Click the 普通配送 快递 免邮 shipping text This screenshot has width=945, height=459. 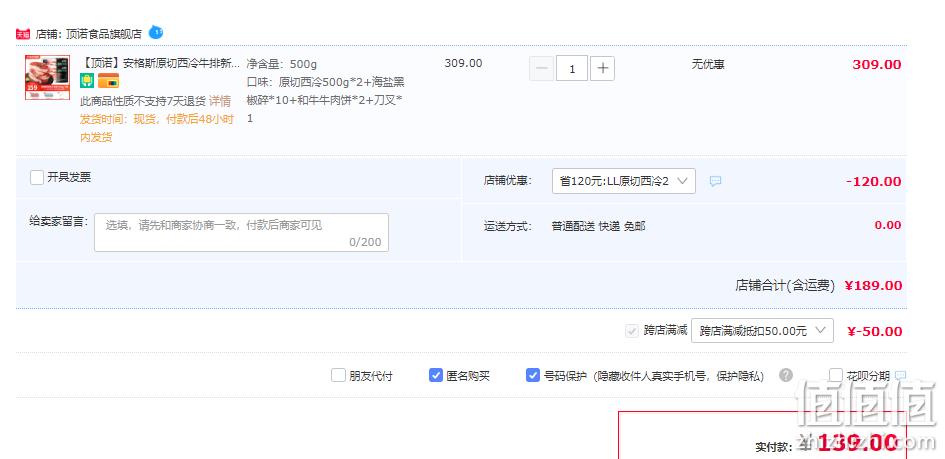[598, 226]
